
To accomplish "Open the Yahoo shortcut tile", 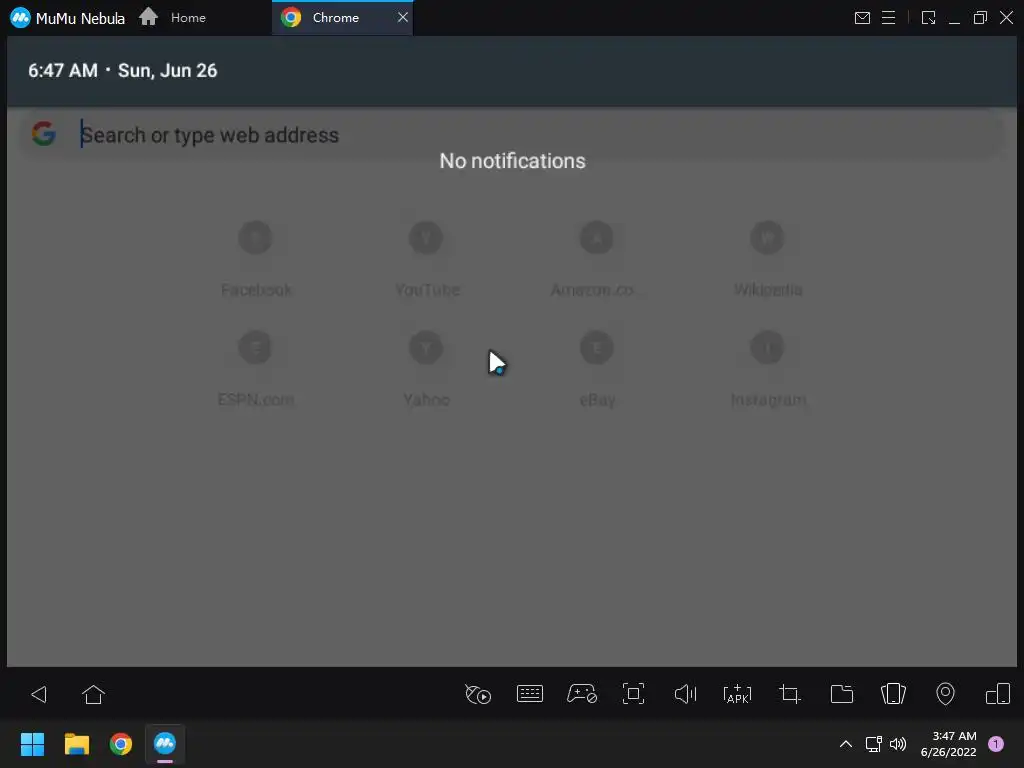I will pyautogui.click(x=426, y=370).
